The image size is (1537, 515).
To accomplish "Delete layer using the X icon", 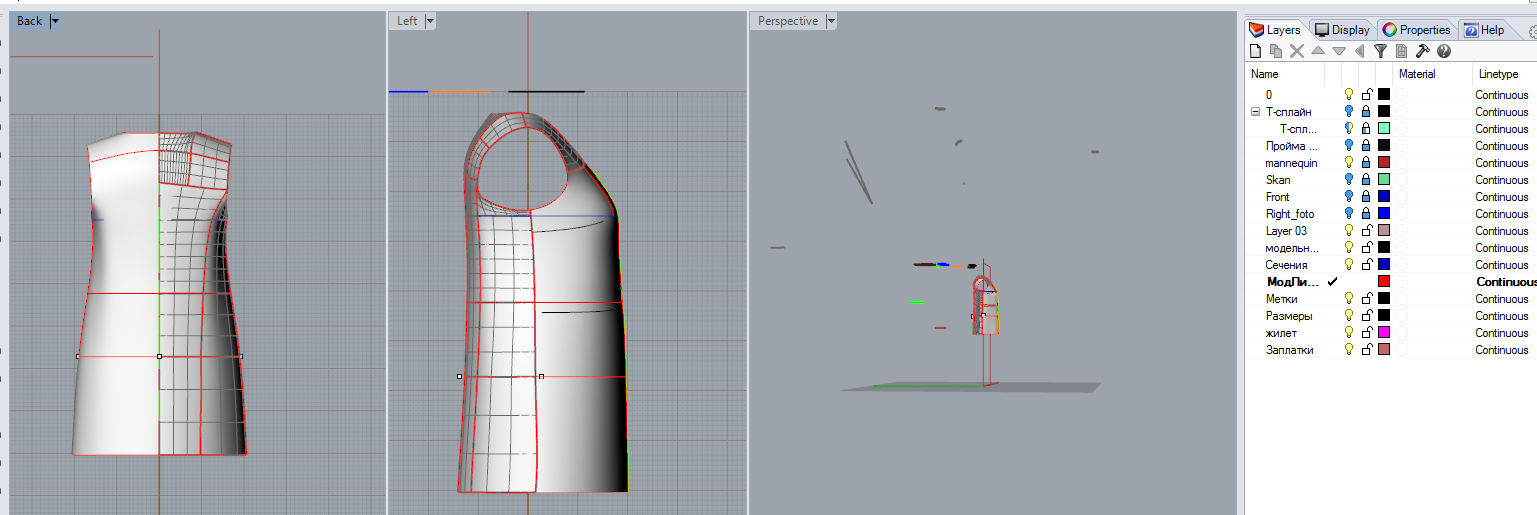I will click(1297, 51).
